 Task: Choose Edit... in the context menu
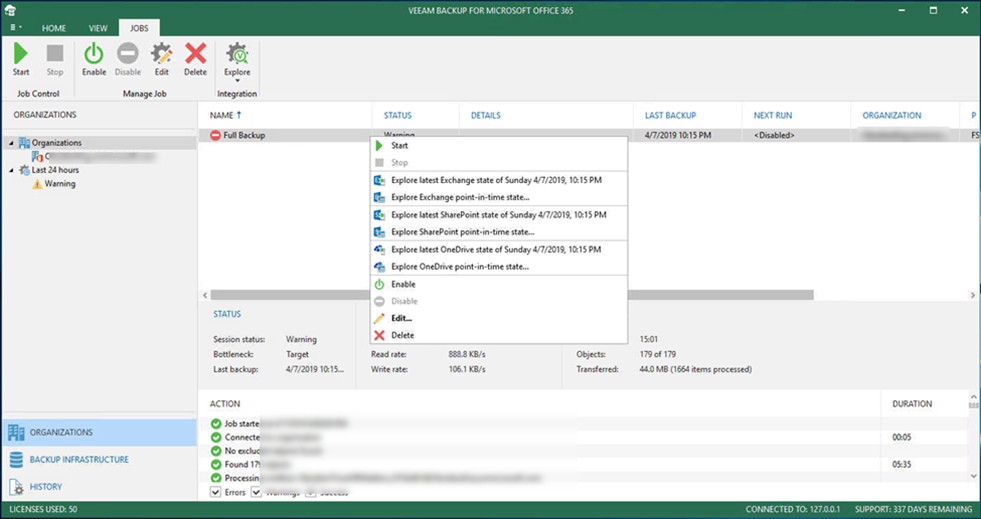(x=499, y=318)
